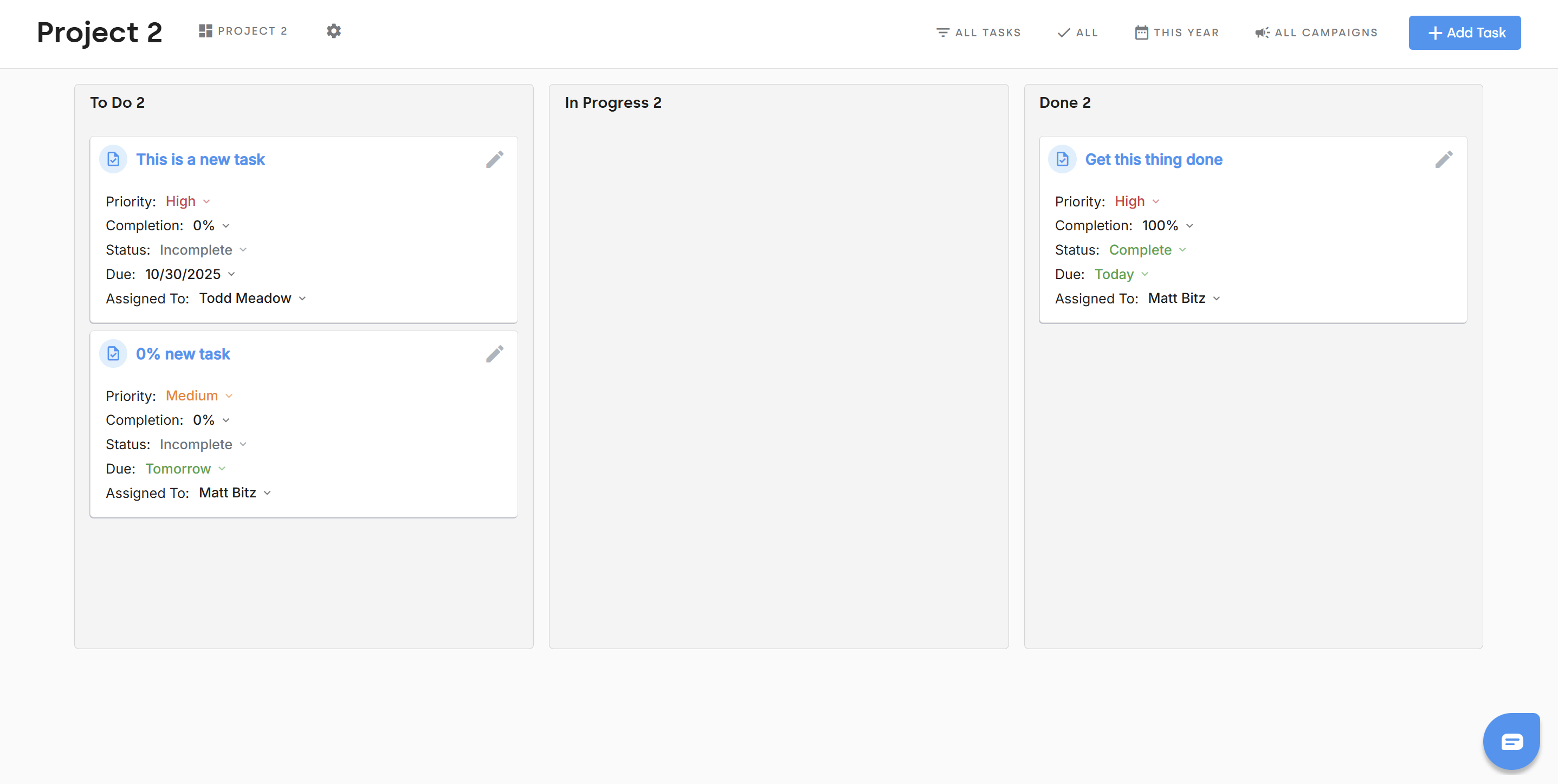Open This Year date range filter
Image resolution: width=1558 pixels, height=784 pixels.
coord(1176,33)
